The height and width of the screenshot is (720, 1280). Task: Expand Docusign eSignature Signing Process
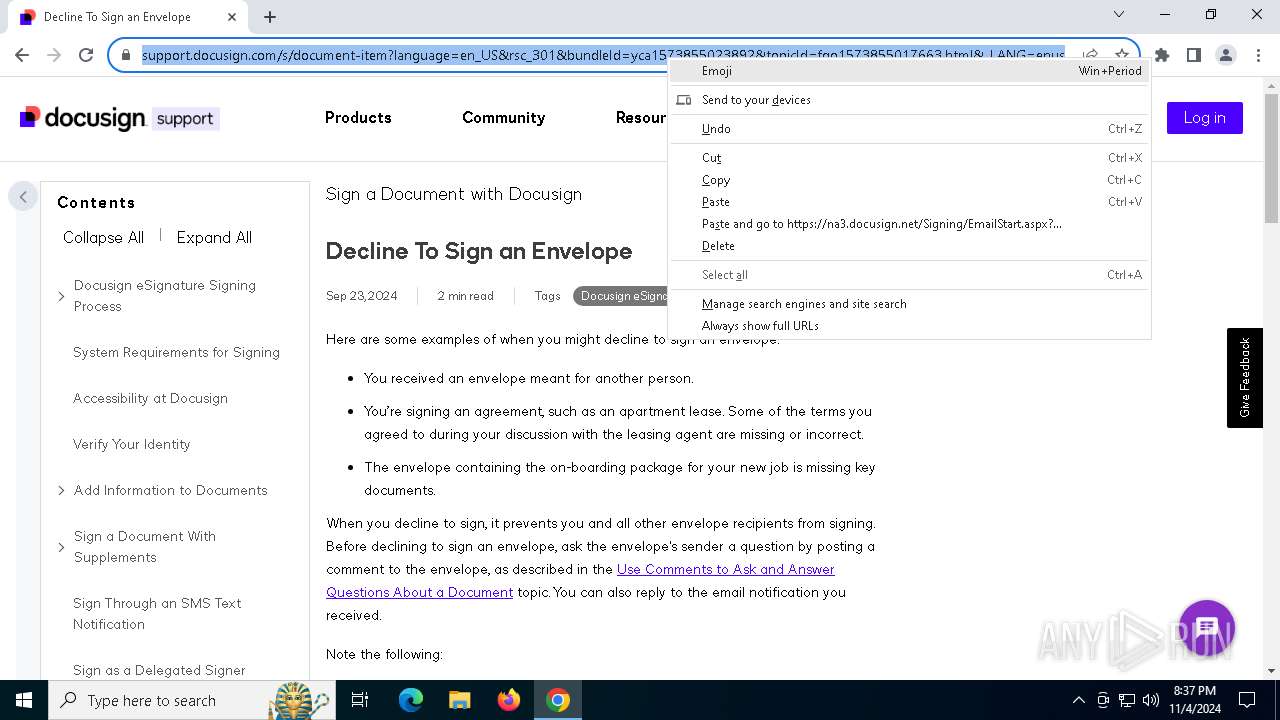click(x=61, y=296)
